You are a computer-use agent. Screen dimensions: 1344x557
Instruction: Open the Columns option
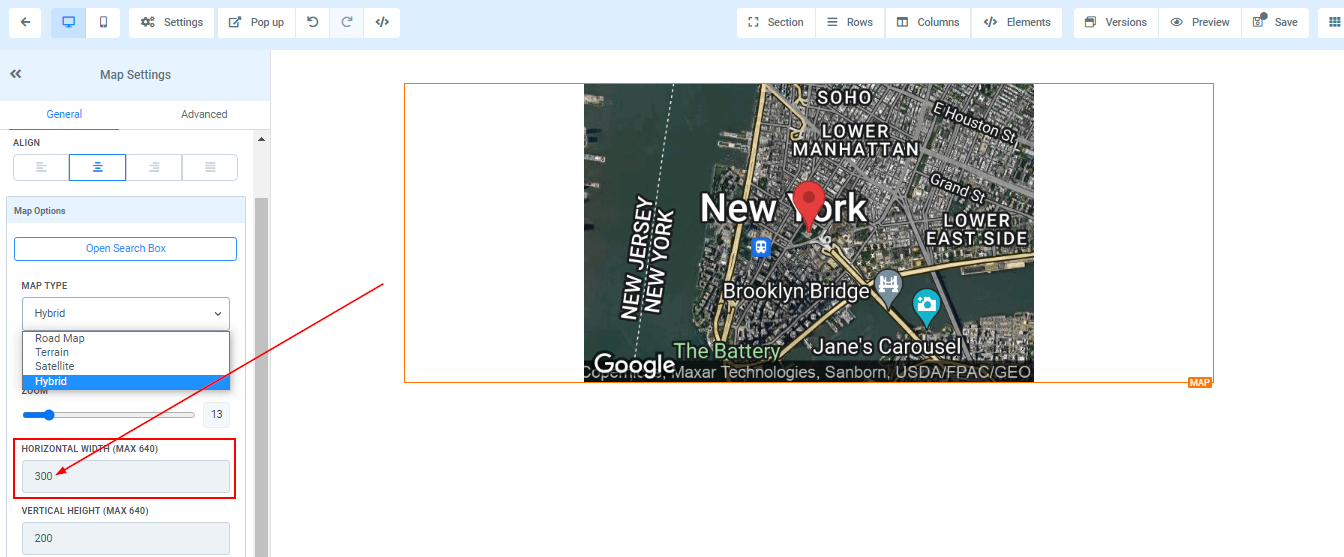coord(928,22)
